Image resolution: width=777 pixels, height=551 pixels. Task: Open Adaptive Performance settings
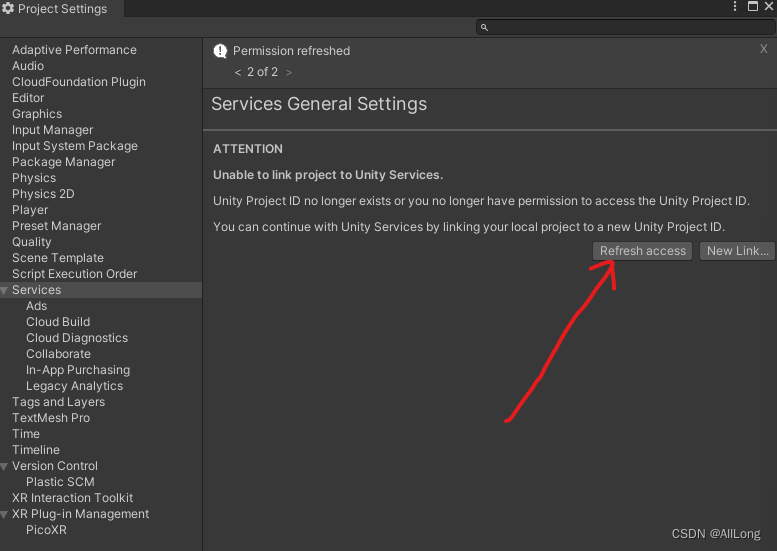[x=74, y=50]
